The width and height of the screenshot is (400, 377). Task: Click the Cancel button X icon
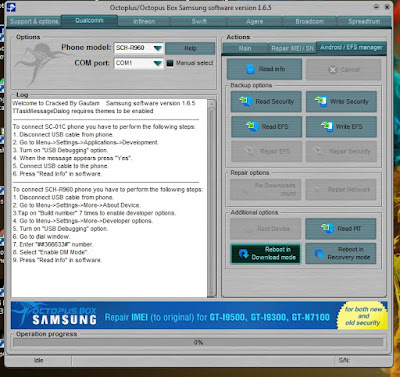click(x=333, y=70)
